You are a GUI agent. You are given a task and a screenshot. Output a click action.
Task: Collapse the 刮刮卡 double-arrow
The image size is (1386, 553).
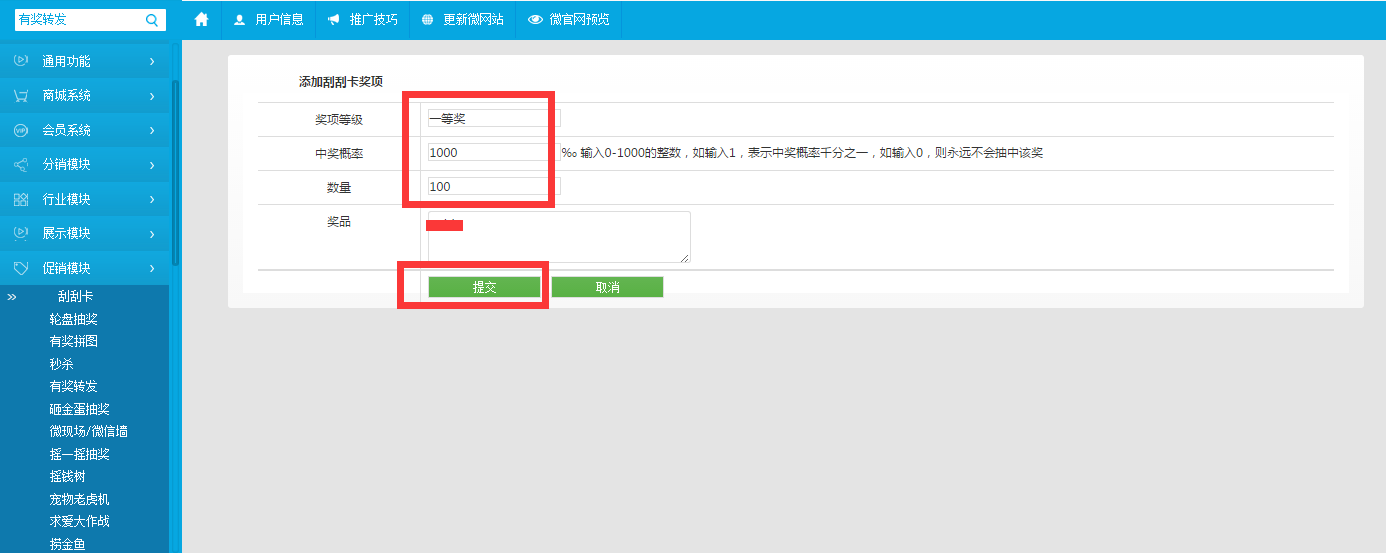[12, 297]
